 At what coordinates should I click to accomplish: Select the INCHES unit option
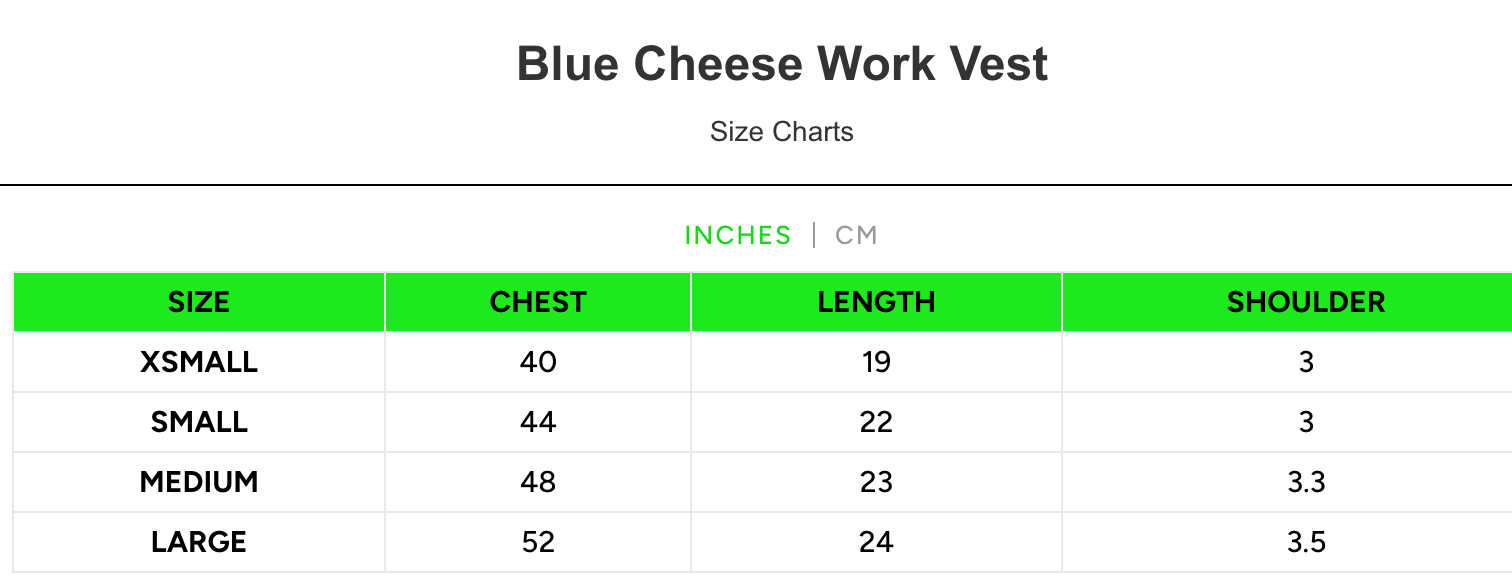click(738, 235)
